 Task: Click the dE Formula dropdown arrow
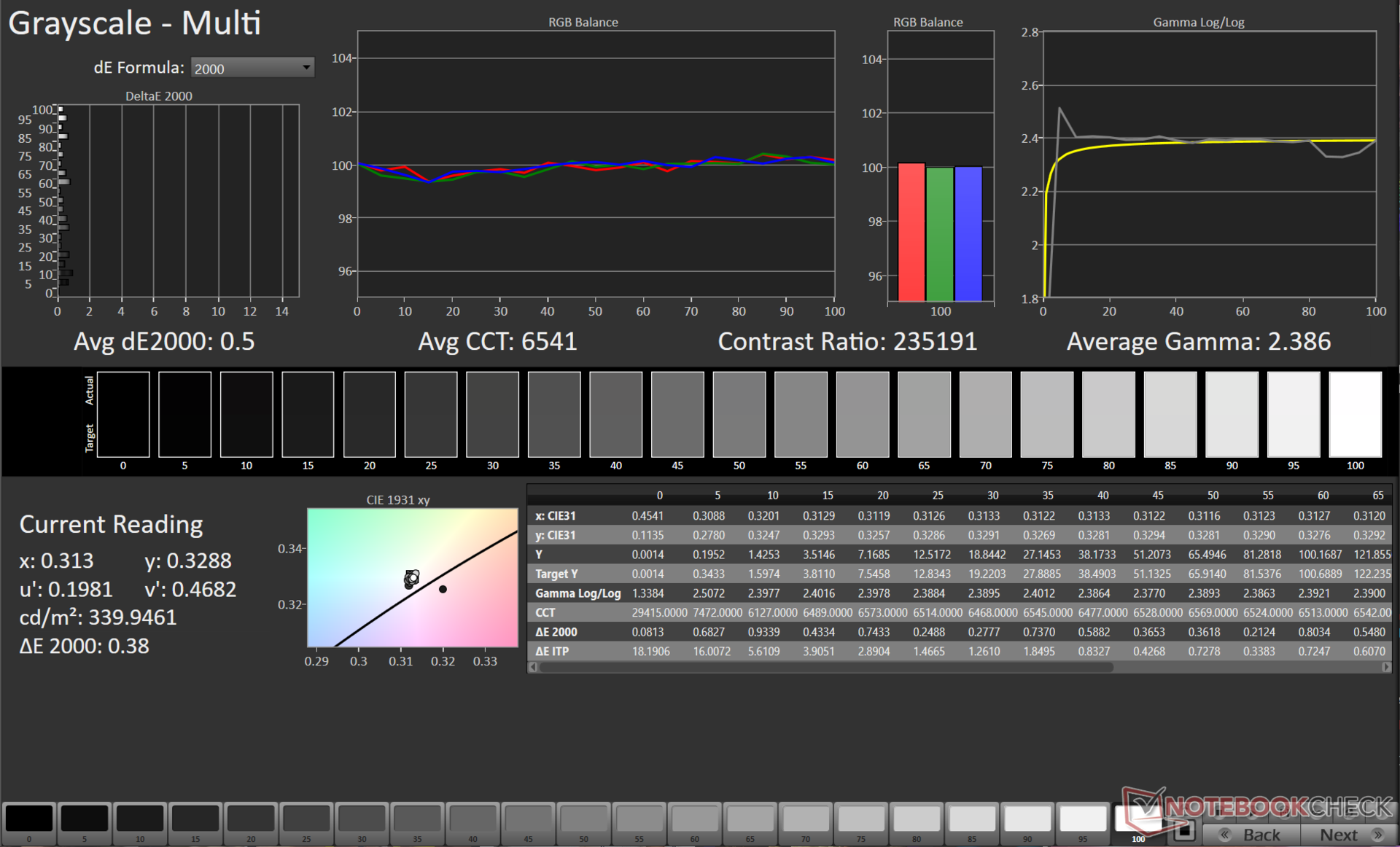coord(306,68)
